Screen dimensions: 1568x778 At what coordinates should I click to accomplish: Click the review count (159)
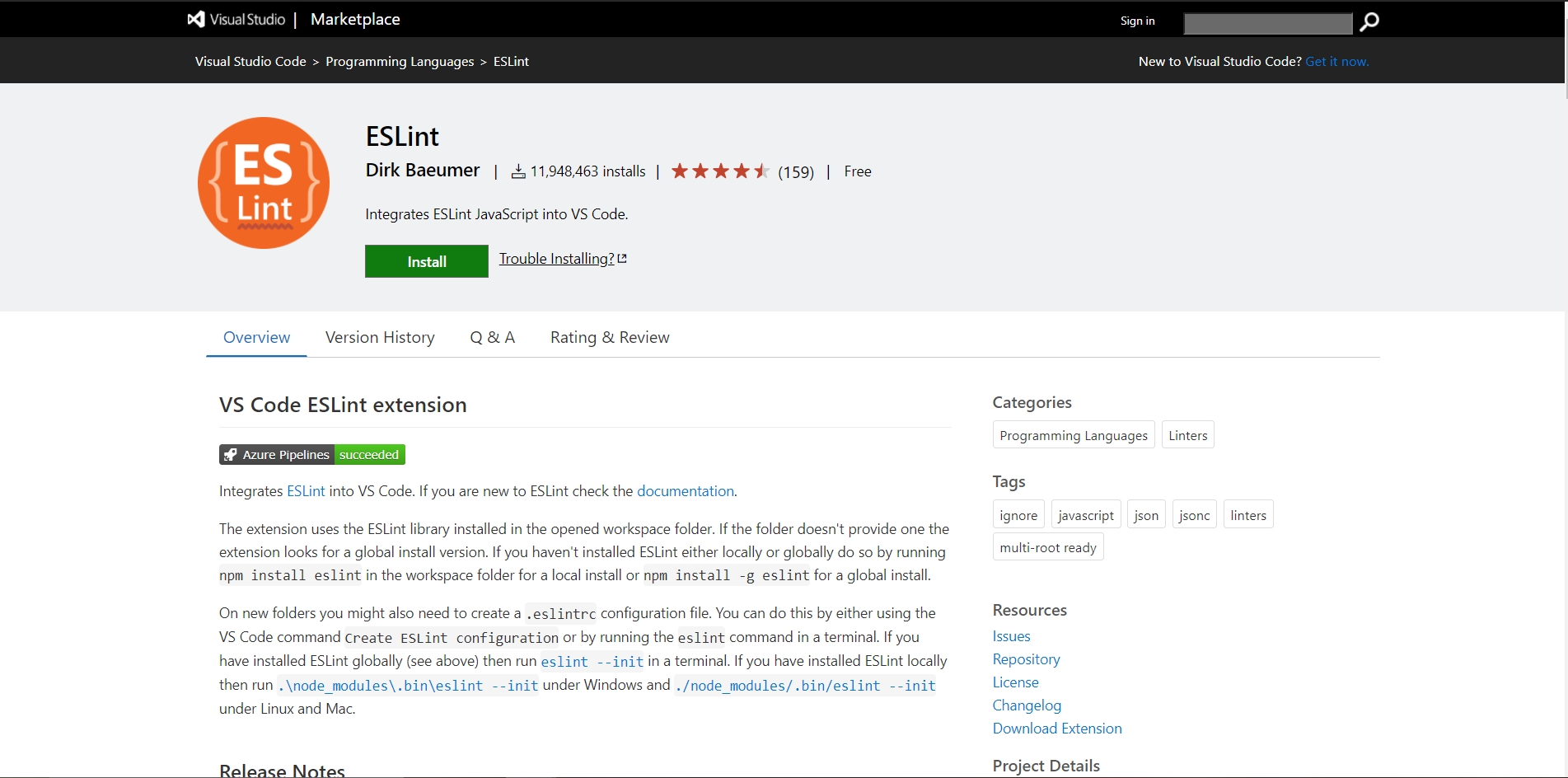(796, 172)
